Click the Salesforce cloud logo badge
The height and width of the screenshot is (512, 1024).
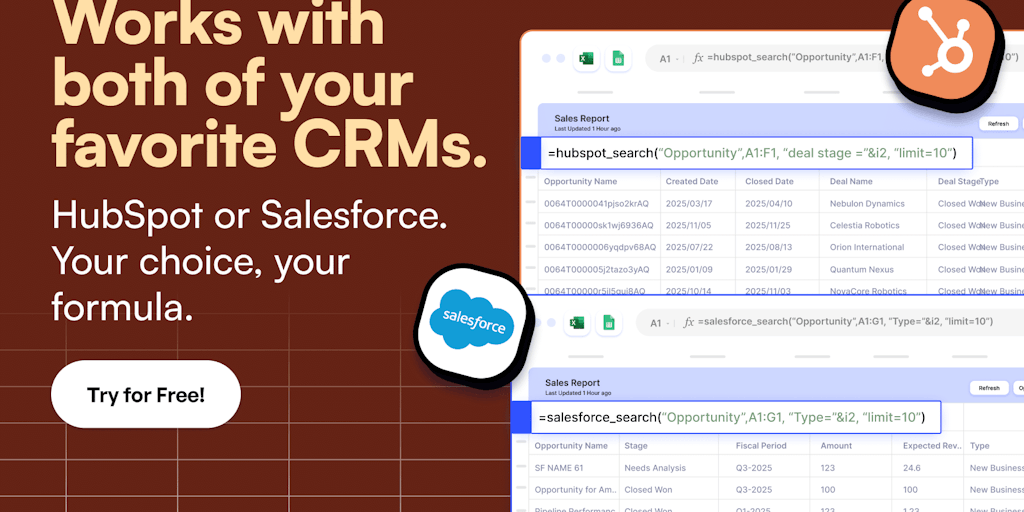tap(473, 324)
